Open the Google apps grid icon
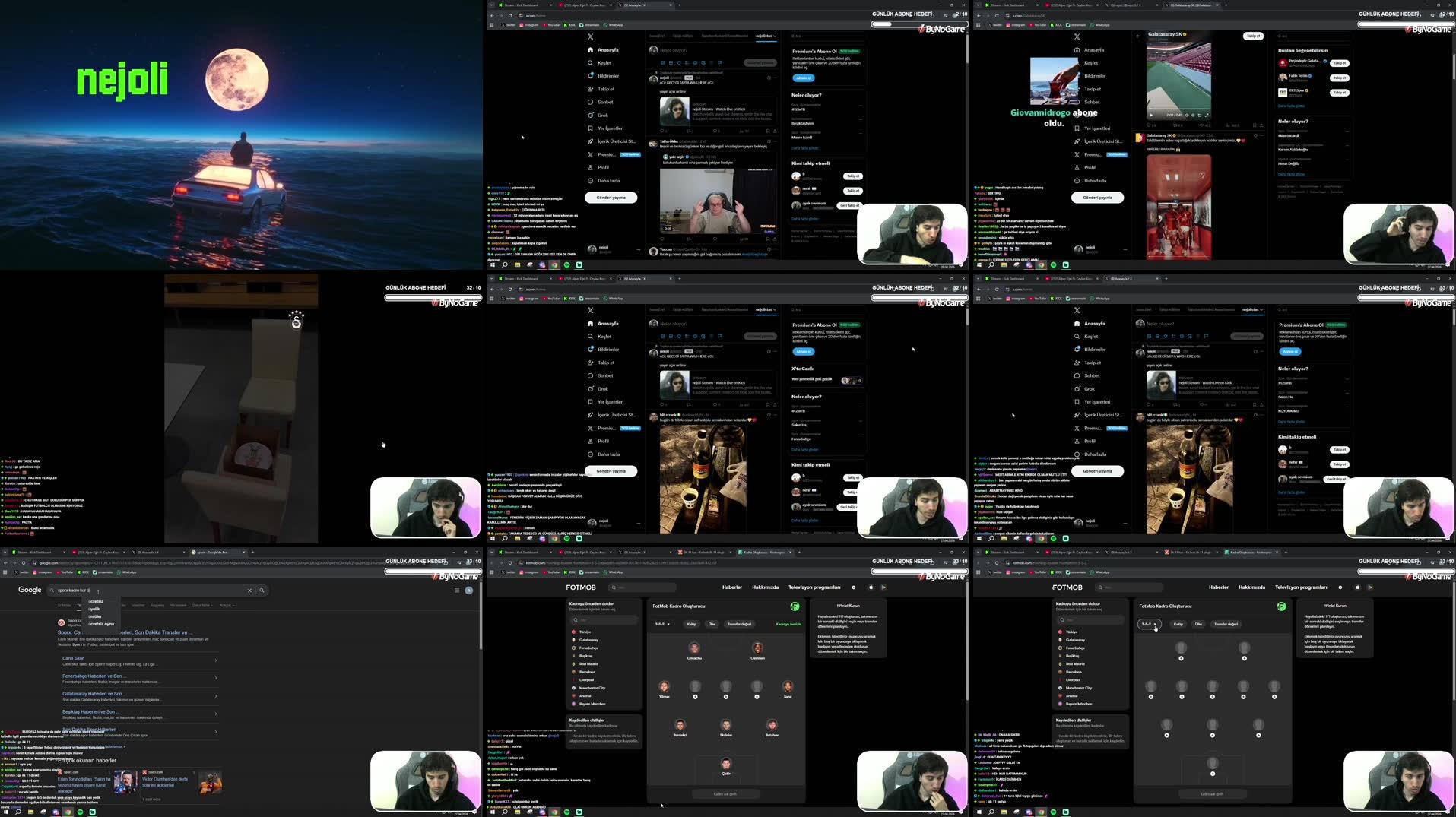Screen dimensions: 1456x817 457,591
